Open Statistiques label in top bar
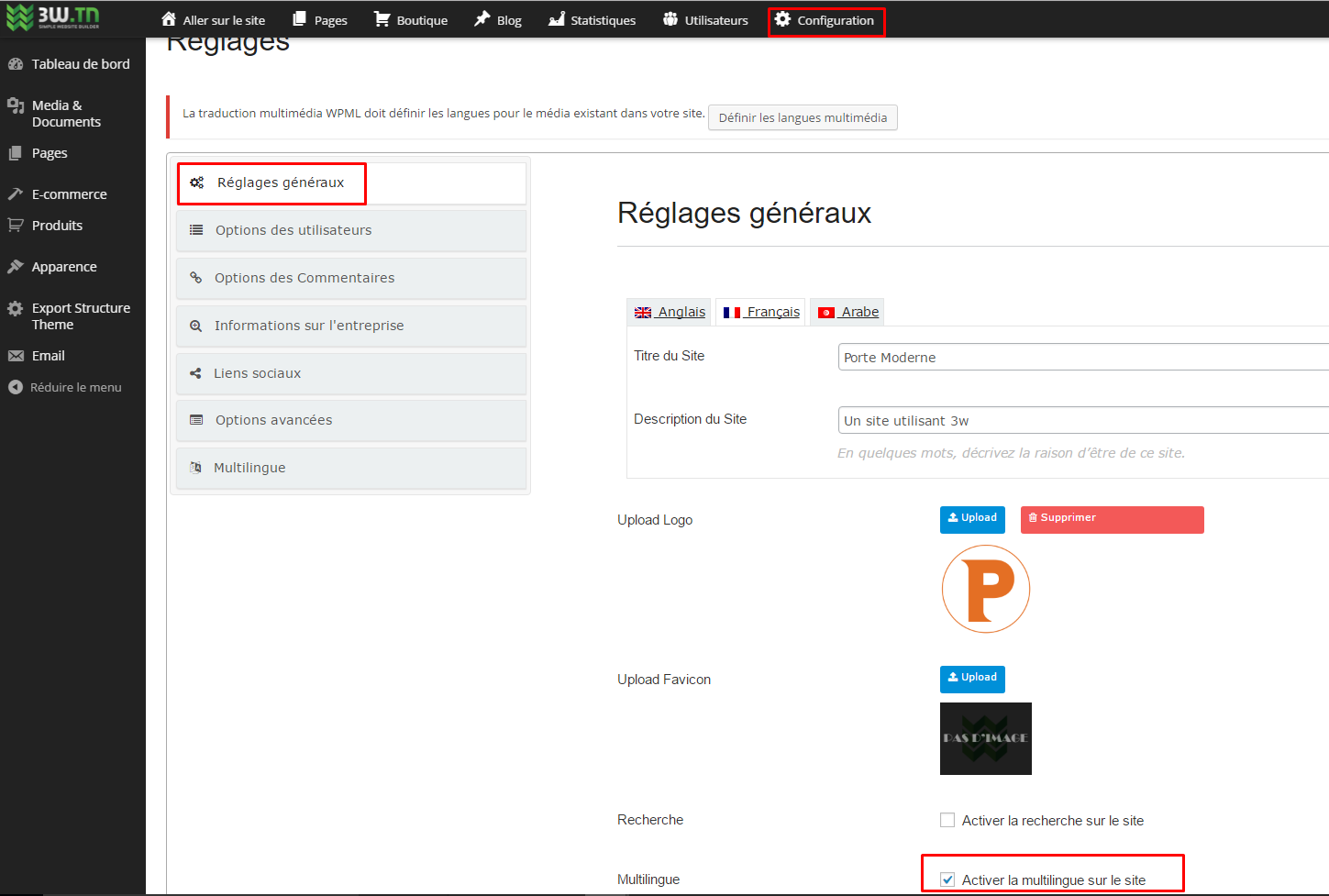Viewport: 1329px width, 896px height. click(603, 20)
